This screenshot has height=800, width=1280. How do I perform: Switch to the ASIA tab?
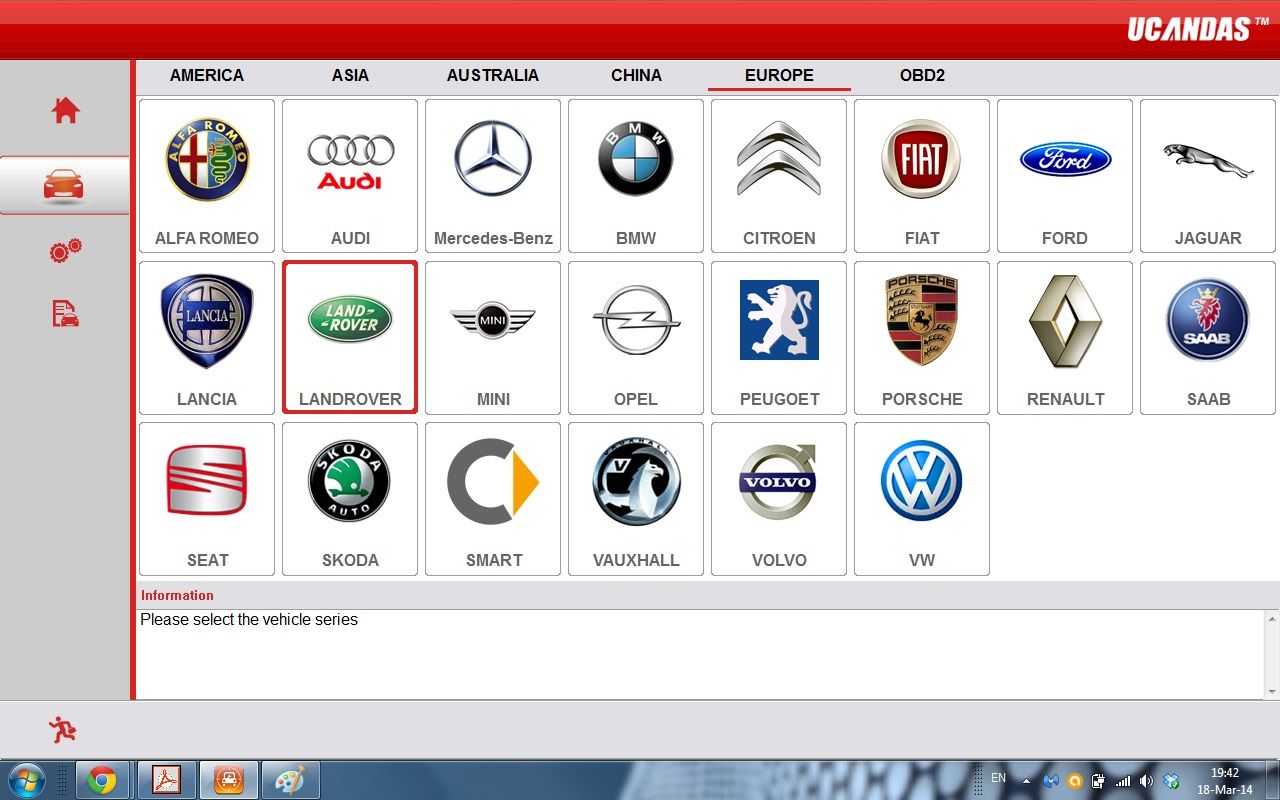350,75
